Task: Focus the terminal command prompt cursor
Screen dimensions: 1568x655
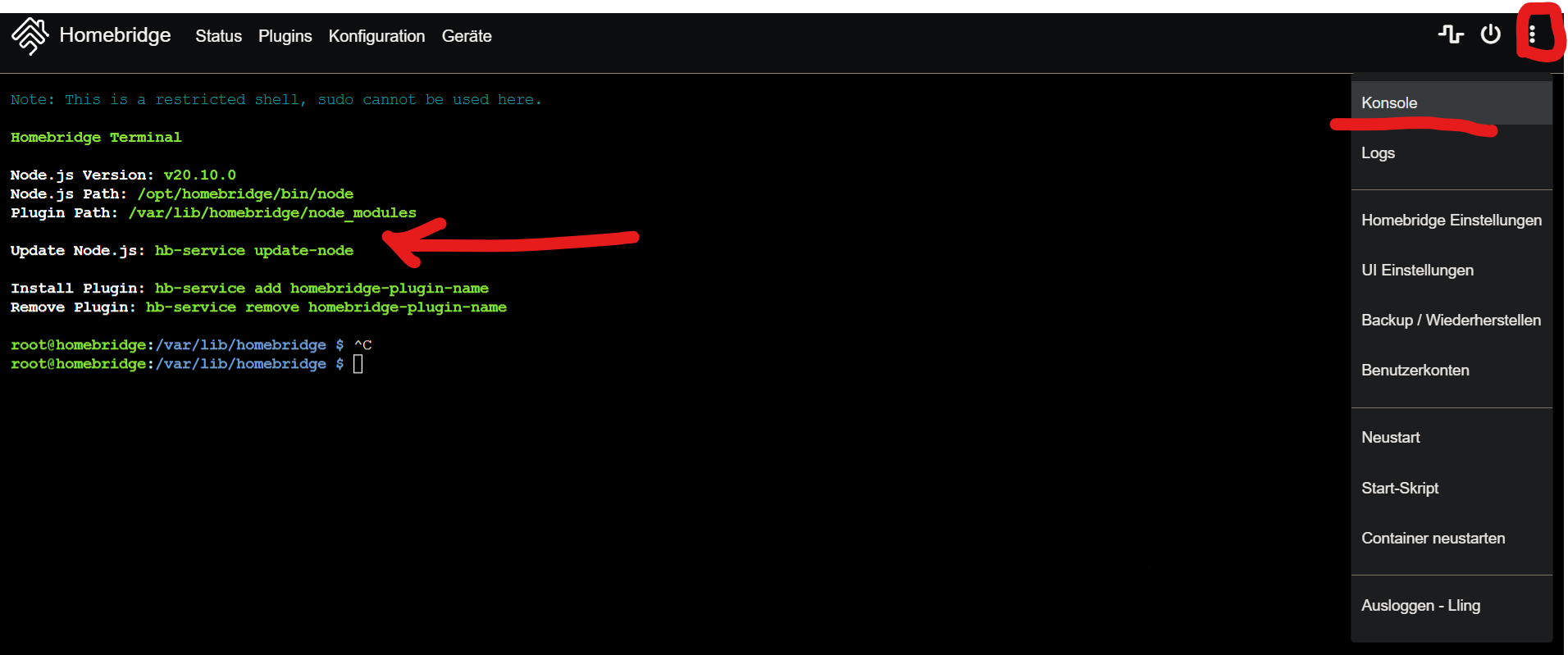Action: [358, 364]
